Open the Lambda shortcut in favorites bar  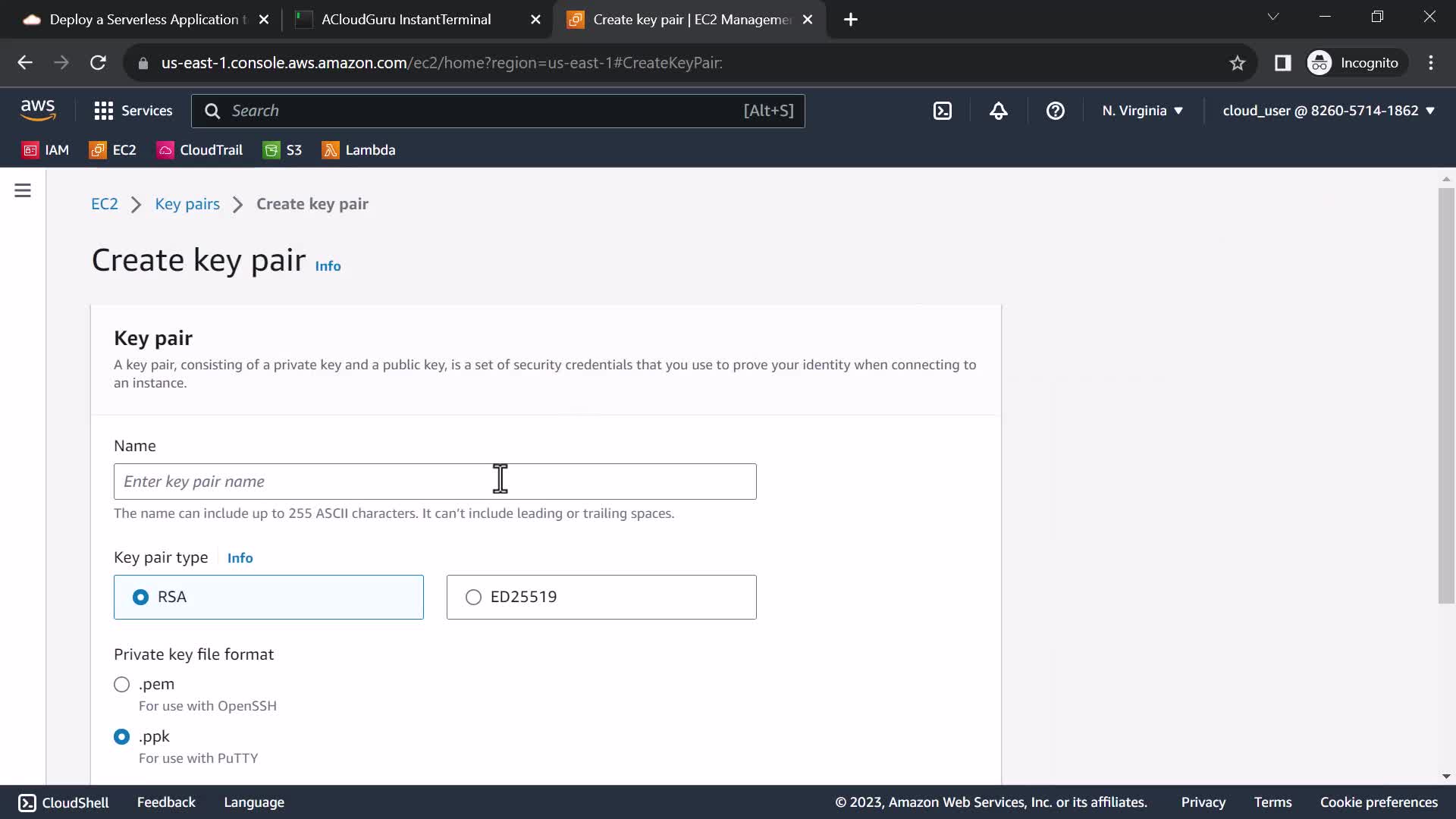(x=359, y=150)
